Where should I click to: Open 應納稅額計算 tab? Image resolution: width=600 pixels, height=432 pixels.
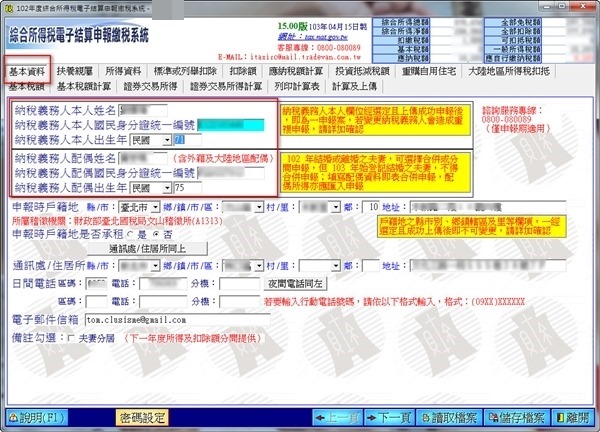[296, 71]
